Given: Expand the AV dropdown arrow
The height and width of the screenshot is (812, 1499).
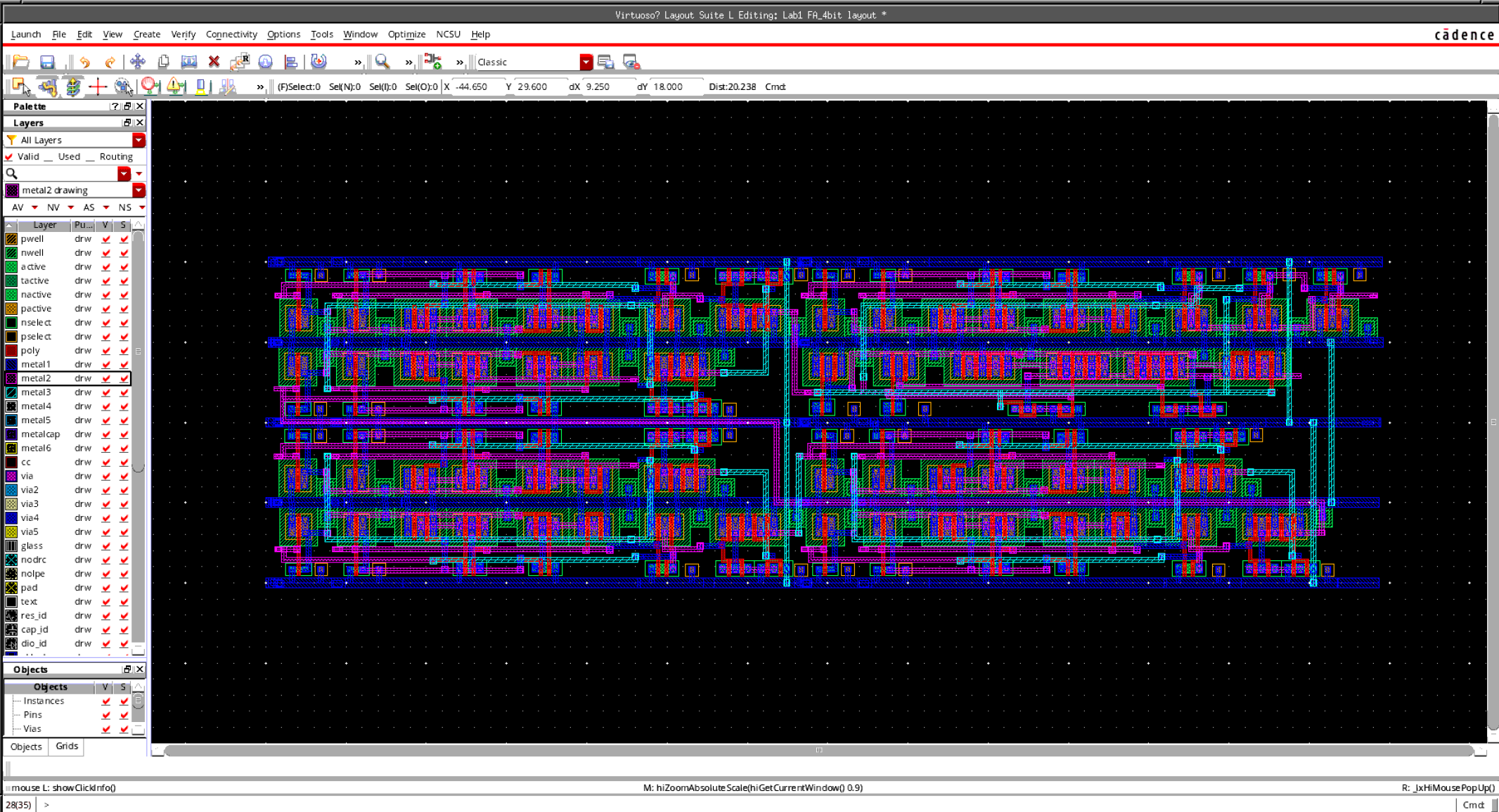Looking at the screenshot, I should [x=34, y=207].
